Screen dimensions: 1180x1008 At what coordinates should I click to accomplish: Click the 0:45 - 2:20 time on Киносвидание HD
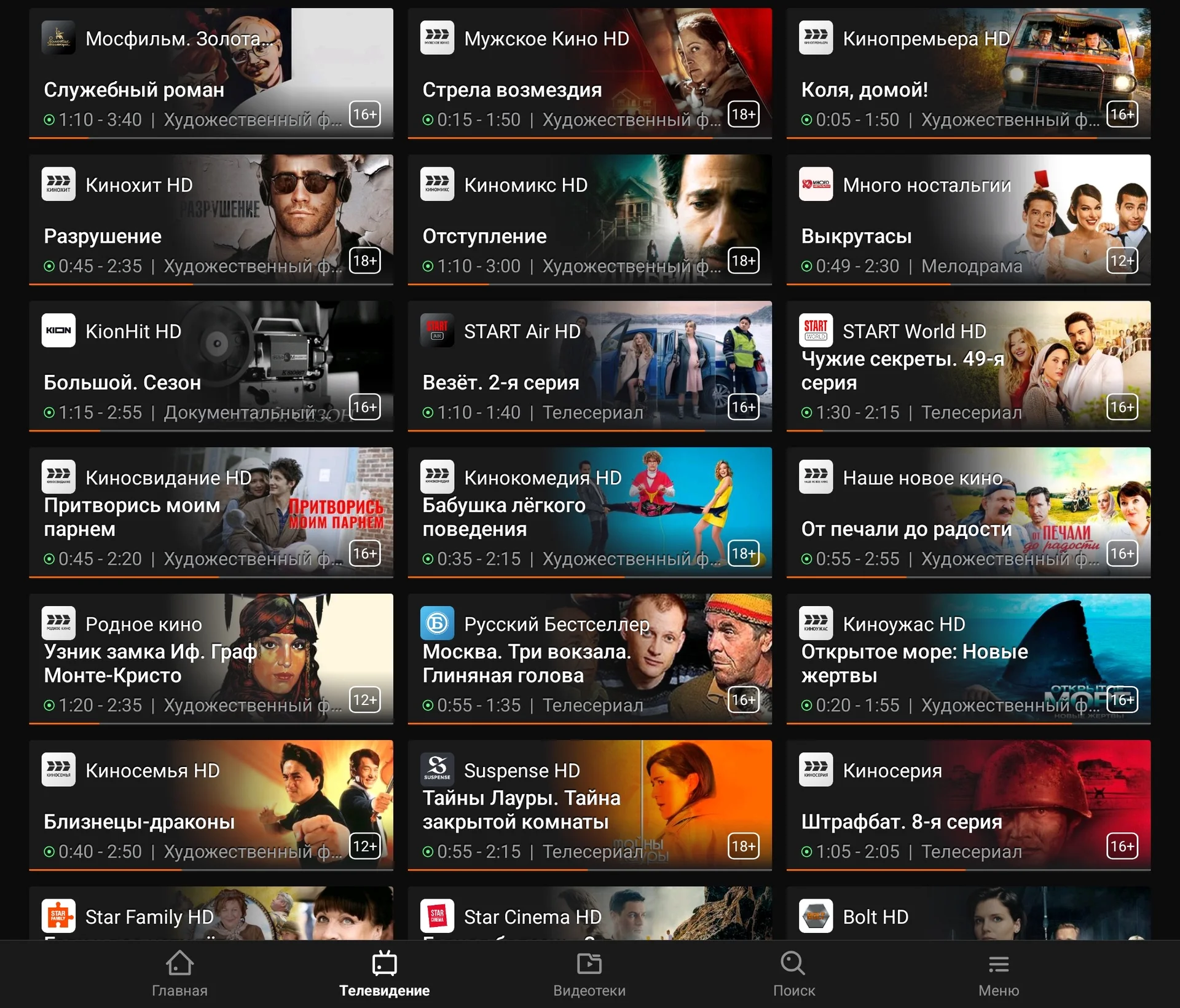[100, 559]
